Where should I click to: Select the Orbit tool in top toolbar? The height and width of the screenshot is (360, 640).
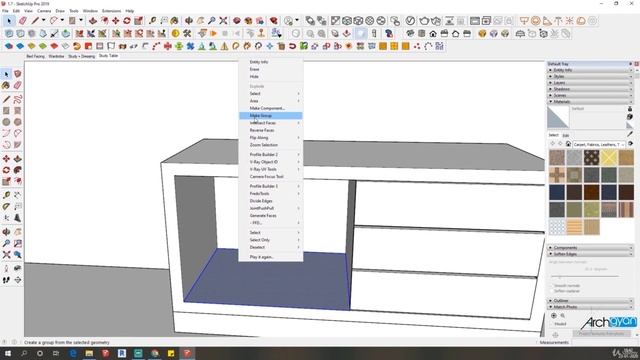point(189,20)
